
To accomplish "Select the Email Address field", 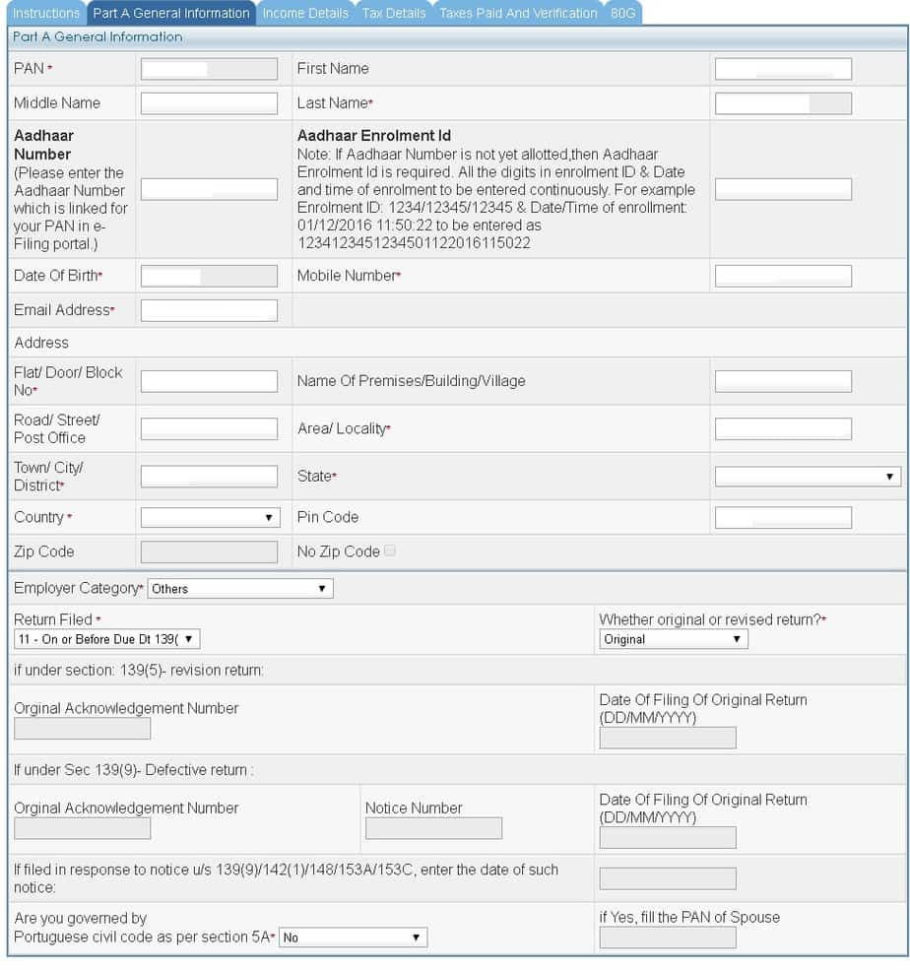I will 209,310.
